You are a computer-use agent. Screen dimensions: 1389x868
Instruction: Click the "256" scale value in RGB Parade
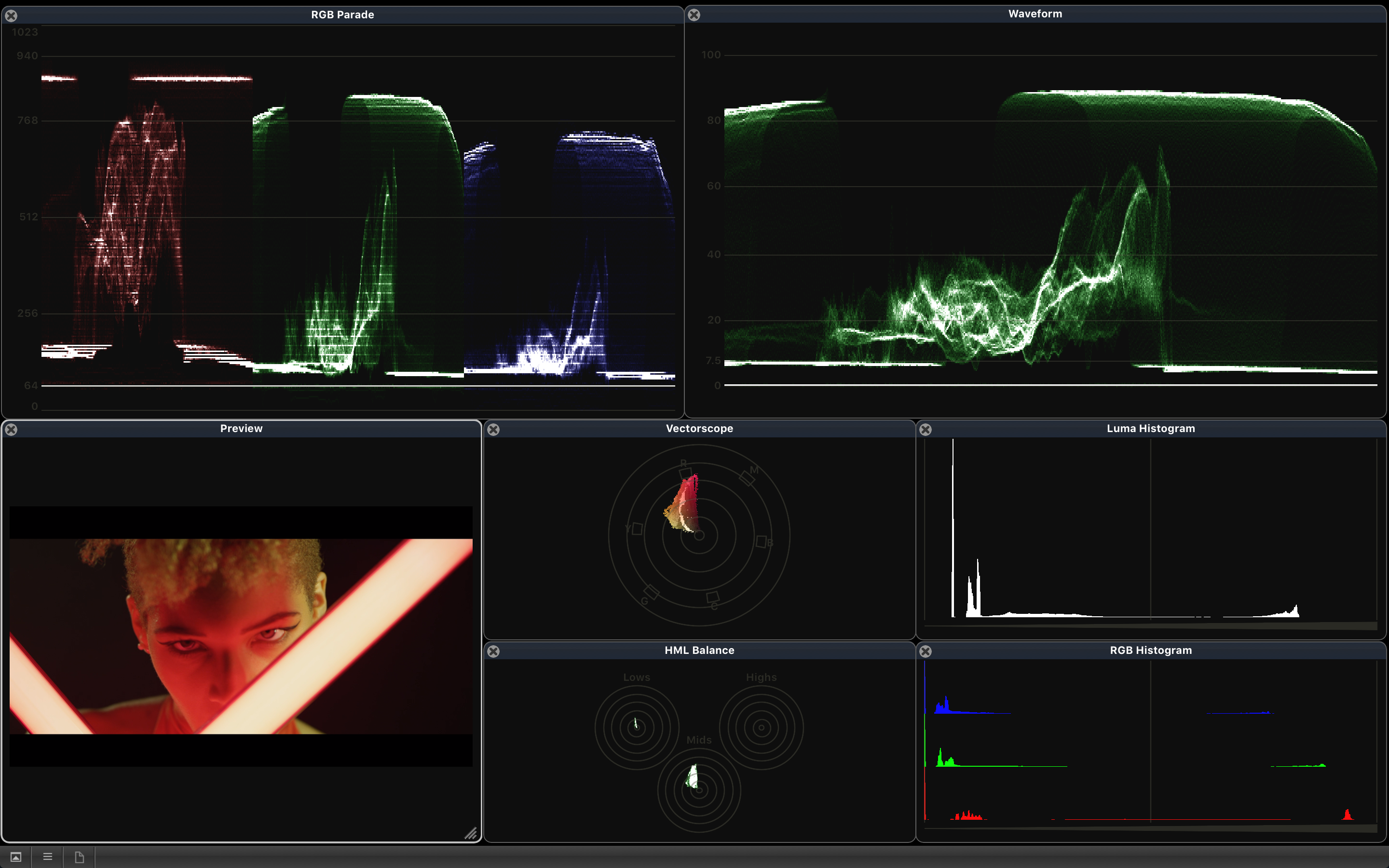pos(27,313)
